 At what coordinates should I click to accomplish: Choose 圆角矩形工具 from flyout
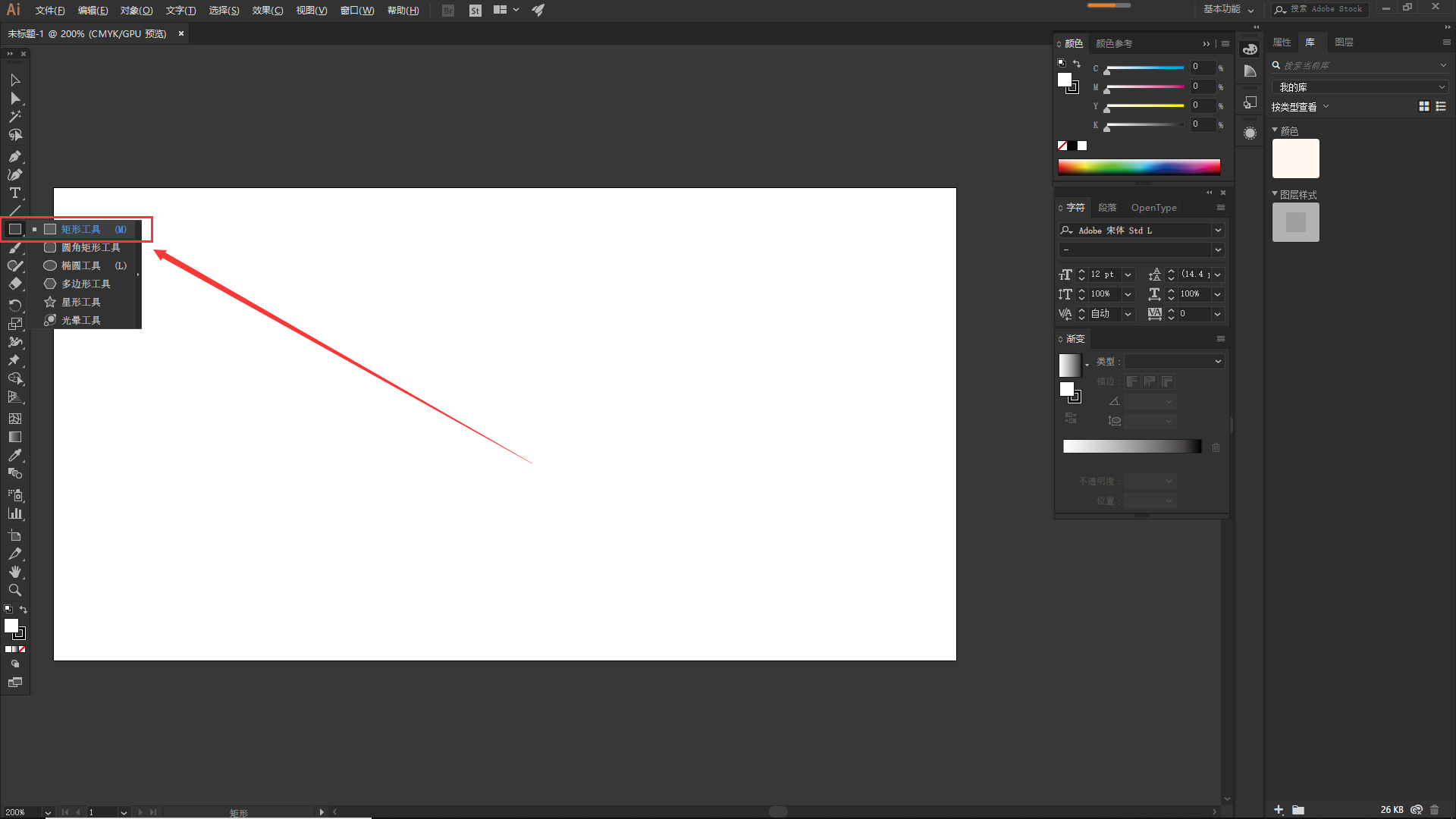point(89,247)
